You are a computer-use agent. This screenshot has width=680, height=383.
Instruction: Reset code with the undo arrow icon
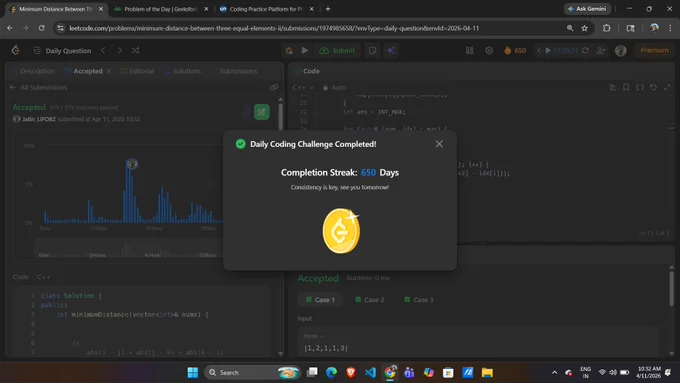(653, 87)
